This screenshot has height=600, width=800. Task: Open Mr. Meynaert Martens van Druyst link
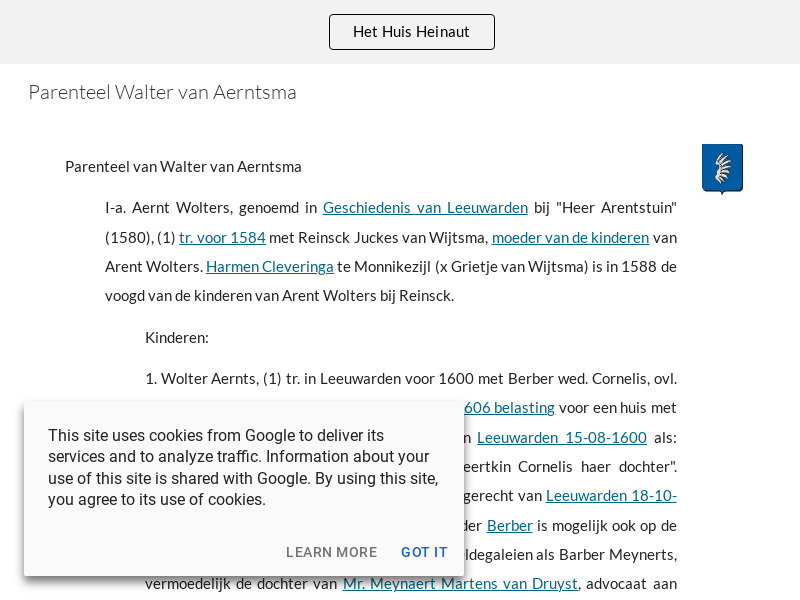[x=460, y=583]
